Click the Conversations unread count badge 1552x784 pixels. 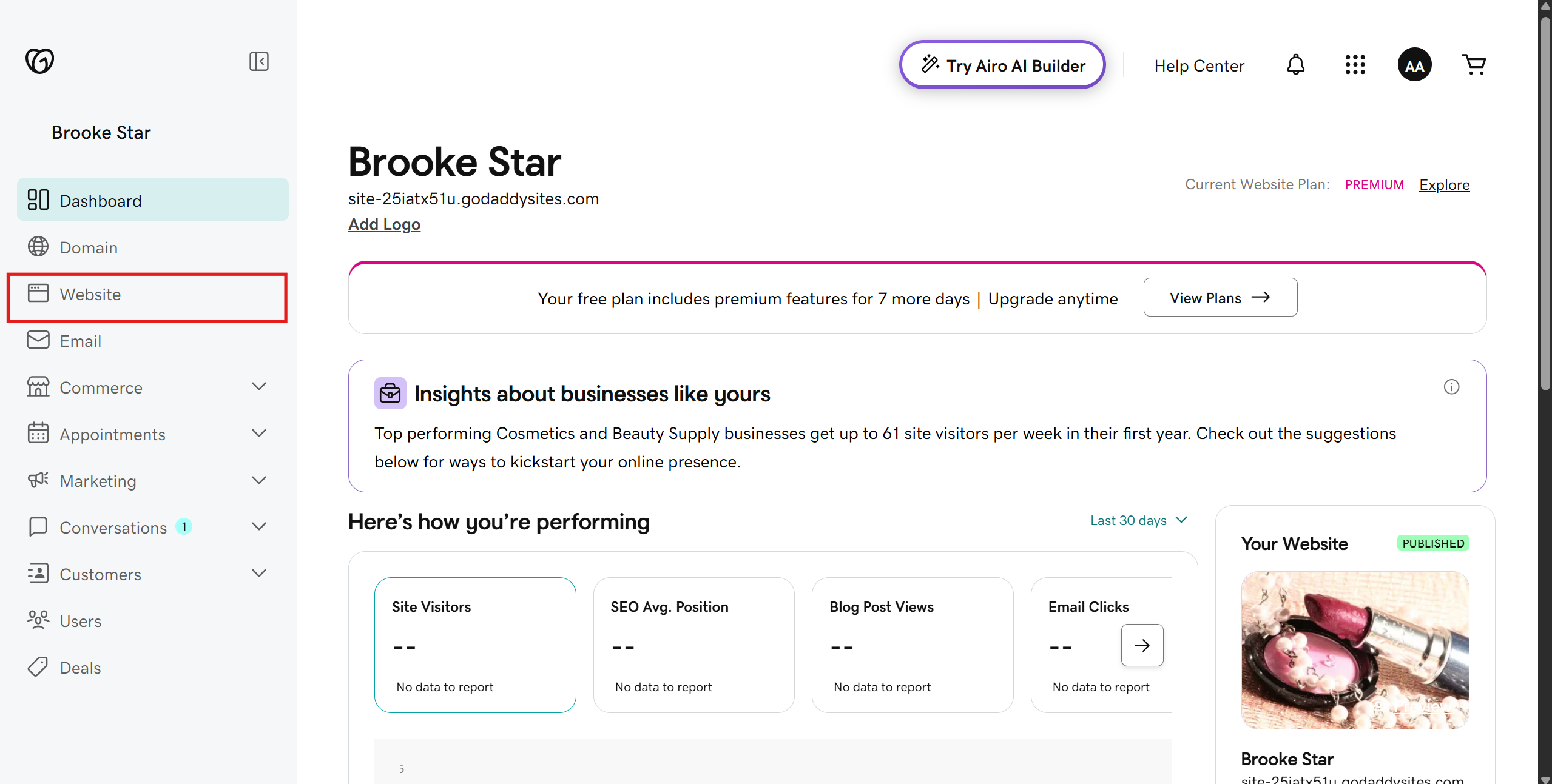pyautogui.click(x=184, y=527)
